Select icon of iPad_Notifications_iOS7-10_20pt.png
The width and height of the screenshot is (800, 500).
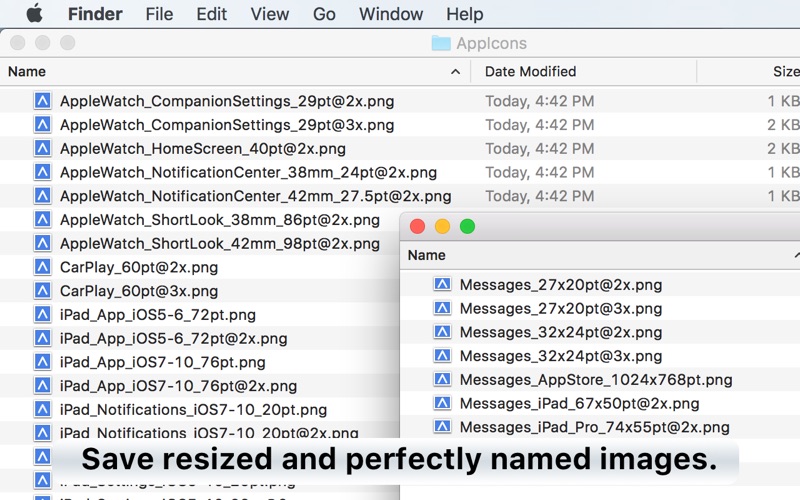click(x=42, y=409)
